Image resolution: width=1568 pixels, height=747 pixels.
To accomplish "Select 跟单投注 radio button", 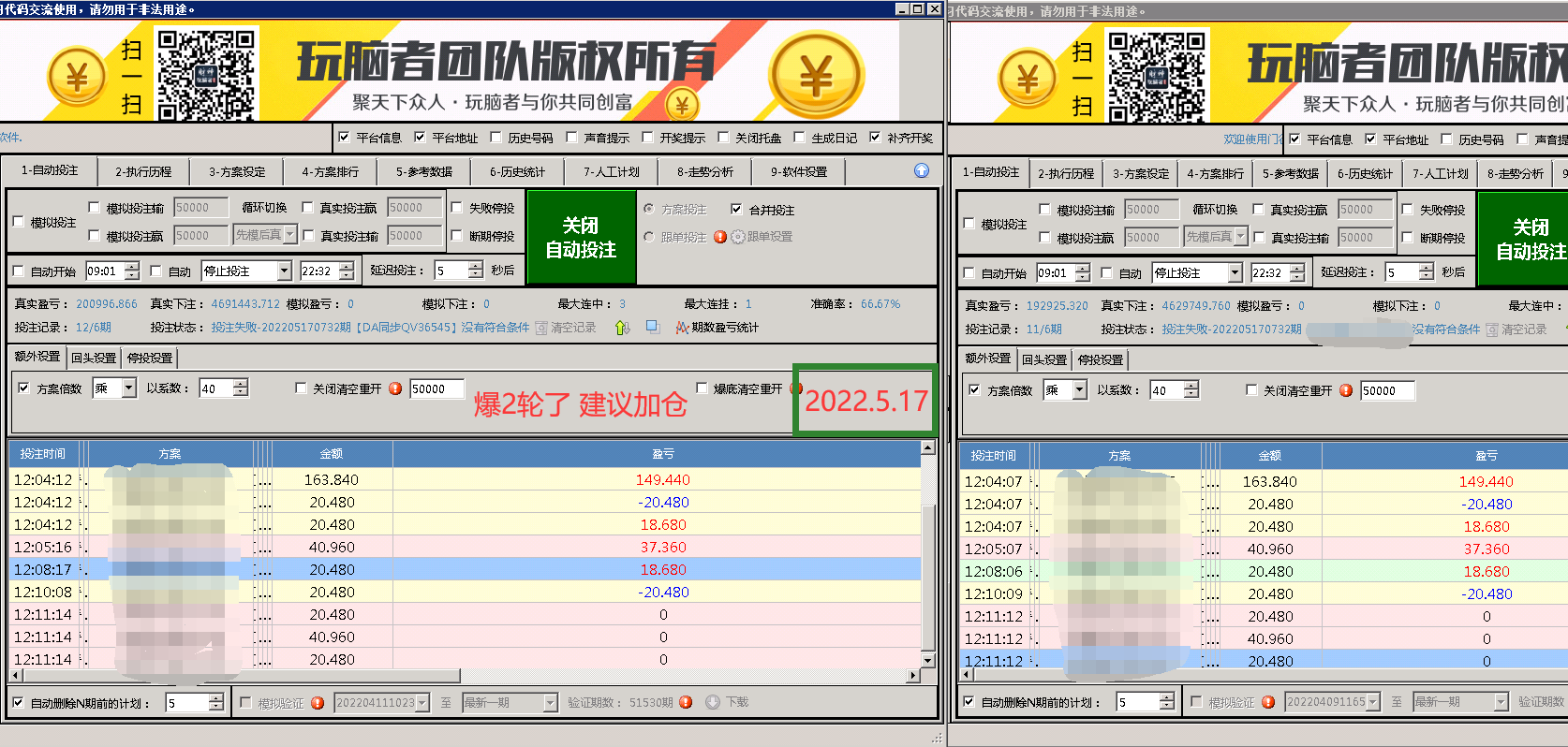I will pyautogui.click(x=649, y=237).
